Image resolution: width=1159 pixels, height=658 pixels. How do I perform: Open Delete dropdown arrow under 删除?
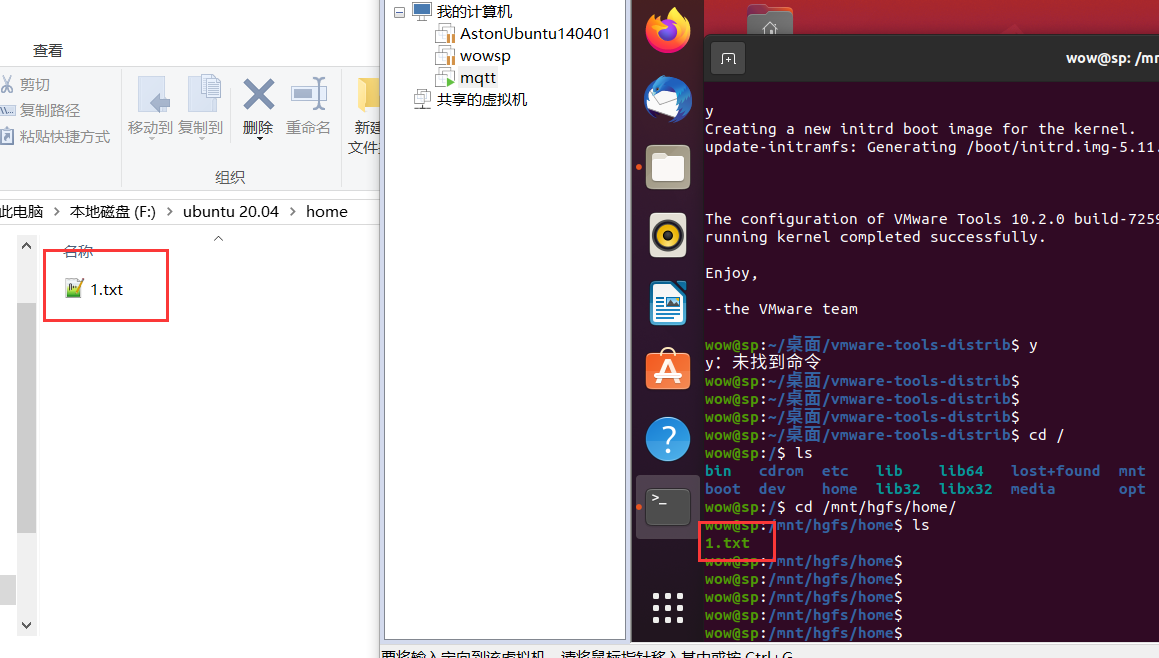259,139
